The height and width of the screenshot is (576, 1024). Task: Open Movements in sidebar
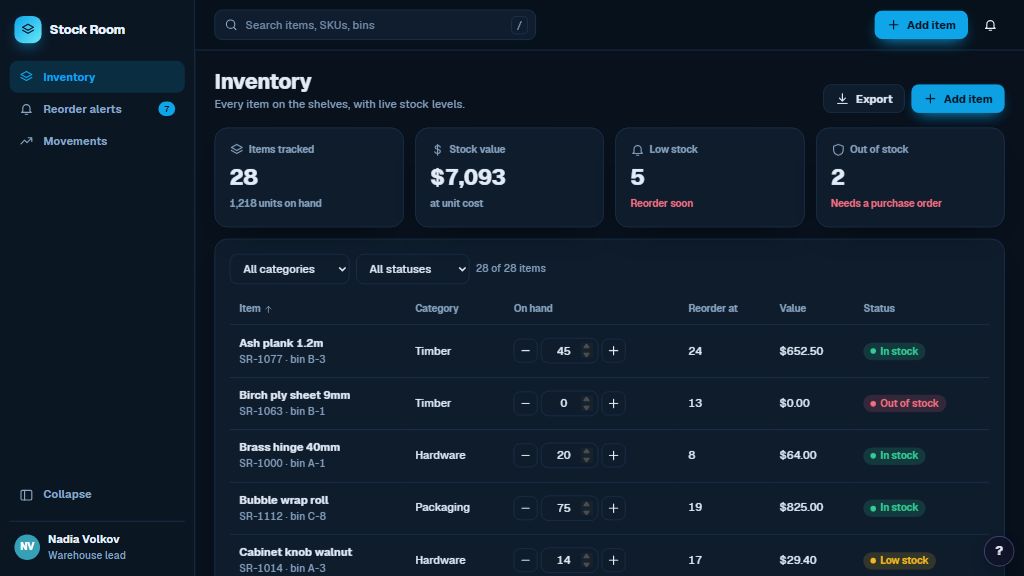click(97, 141)
